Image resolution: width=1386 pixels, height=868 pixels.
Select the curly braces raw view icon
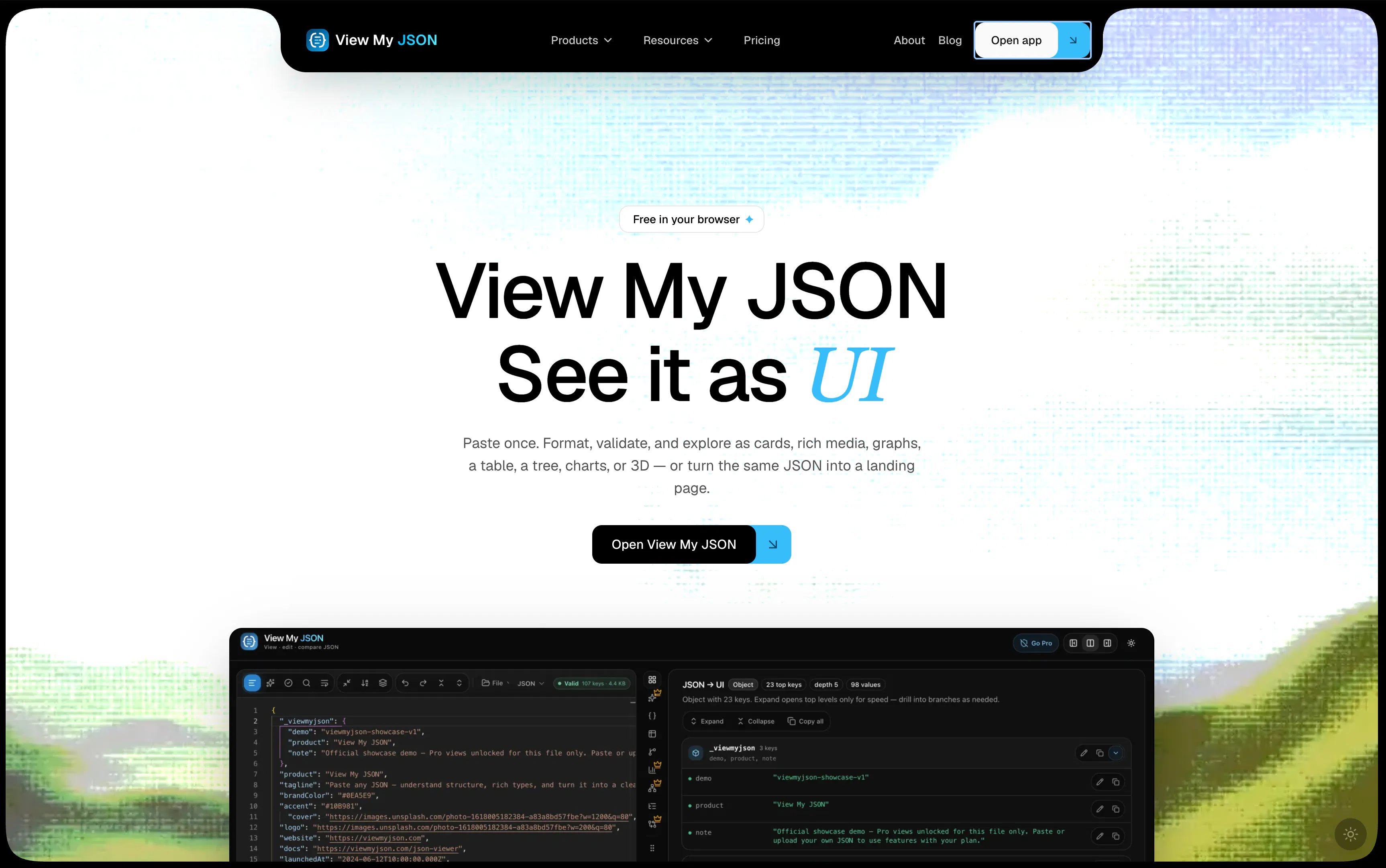click(652, 716)
